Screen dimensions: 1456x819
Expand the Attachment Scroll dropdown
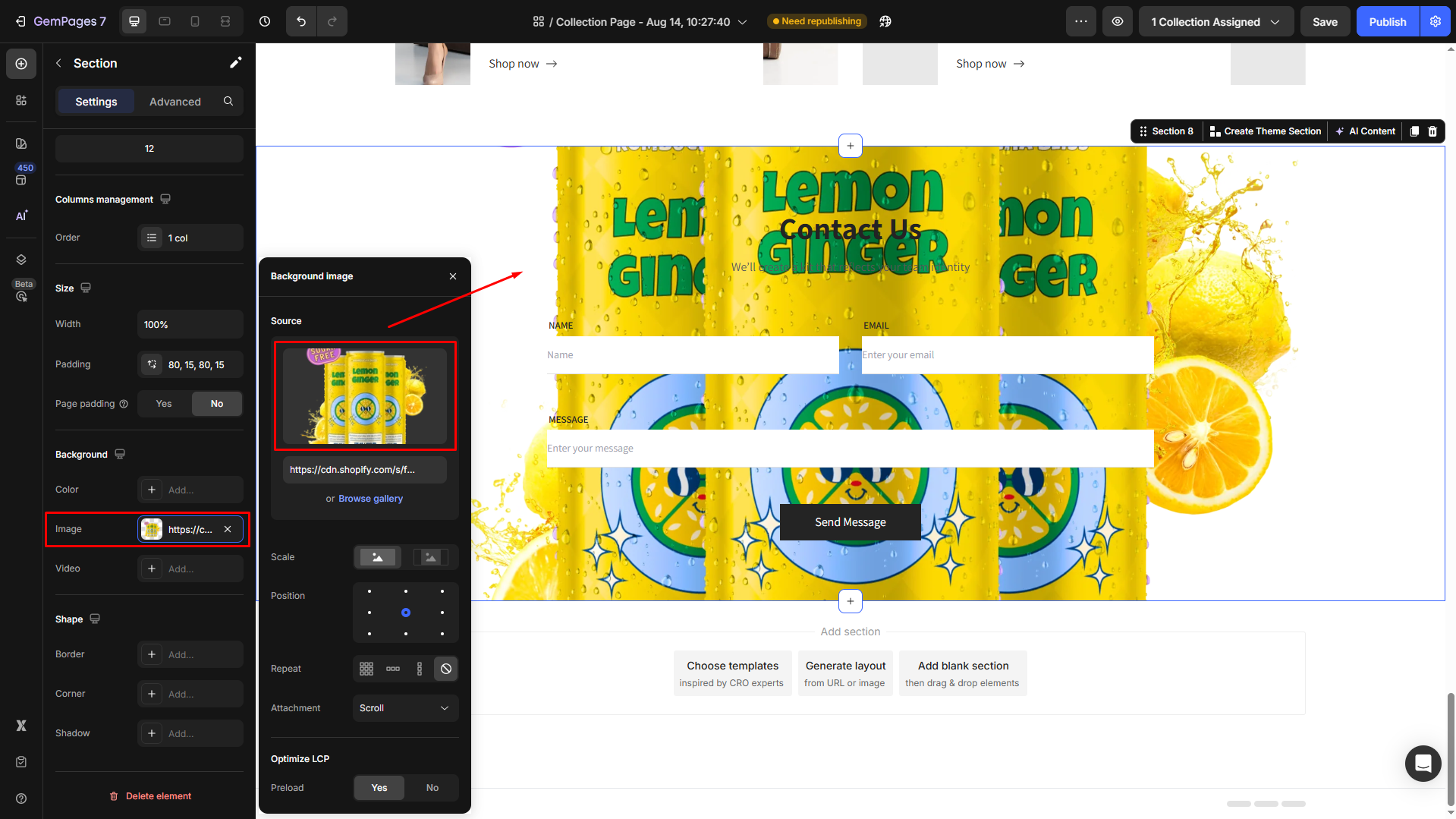[405, 708]
